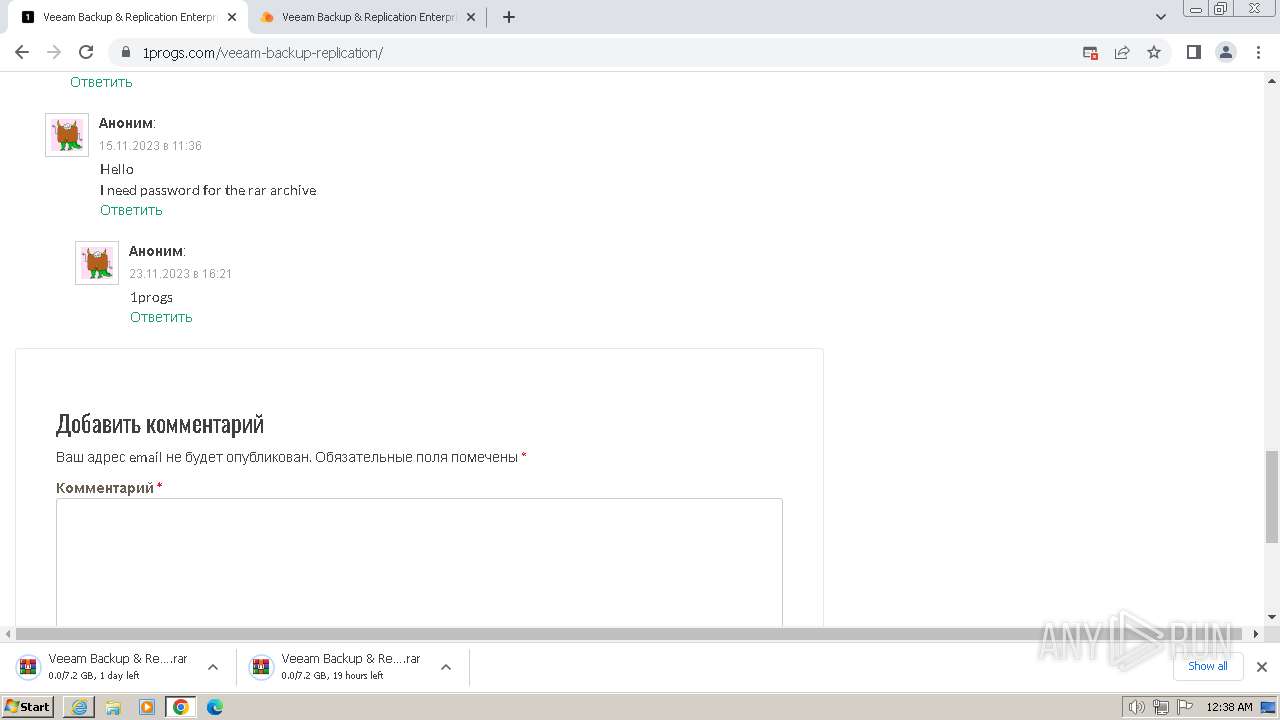Go forward to the next page

click(x=54, y=52)
